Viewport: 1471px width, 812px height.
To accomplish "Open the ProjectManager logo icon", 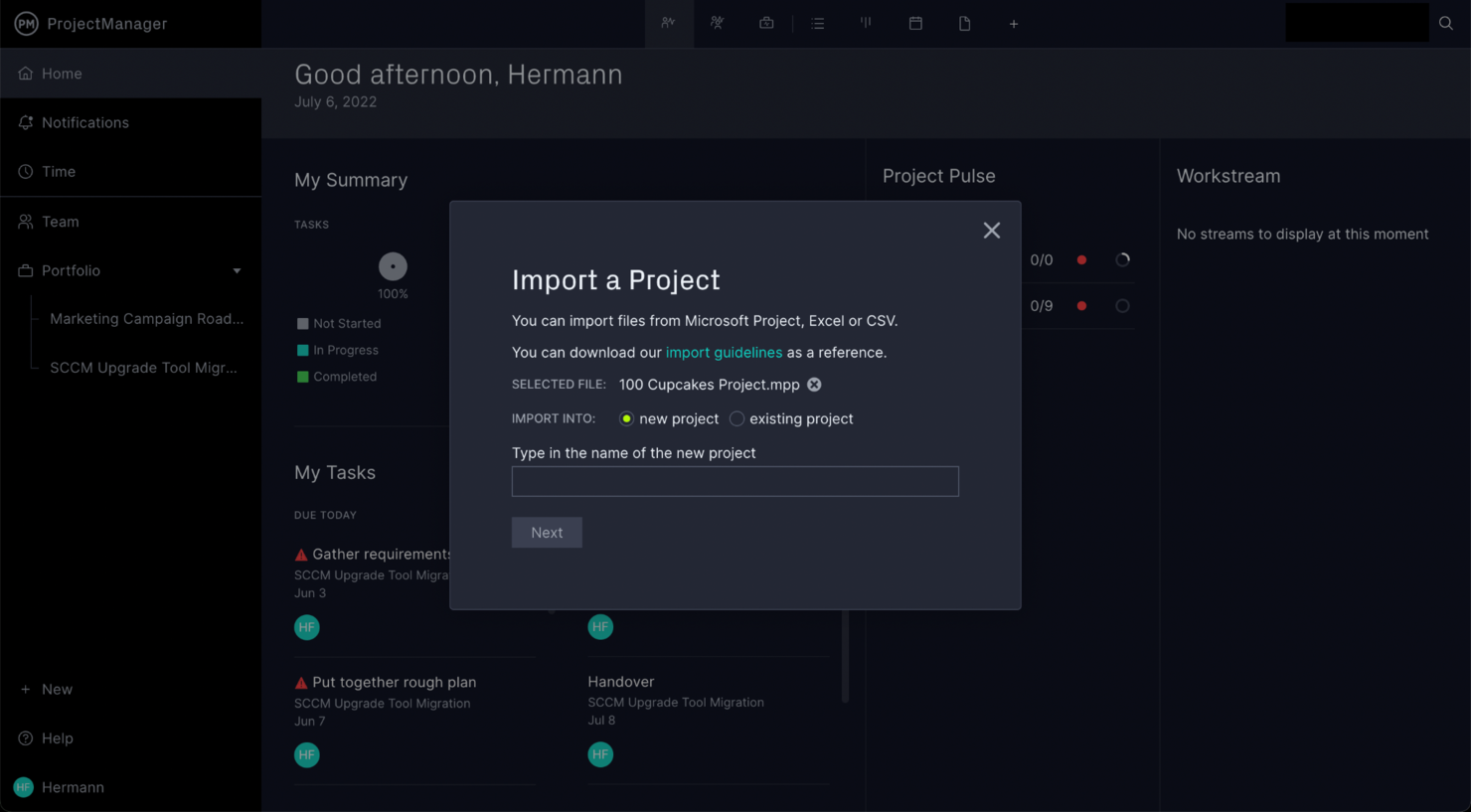I will point(26,24).
